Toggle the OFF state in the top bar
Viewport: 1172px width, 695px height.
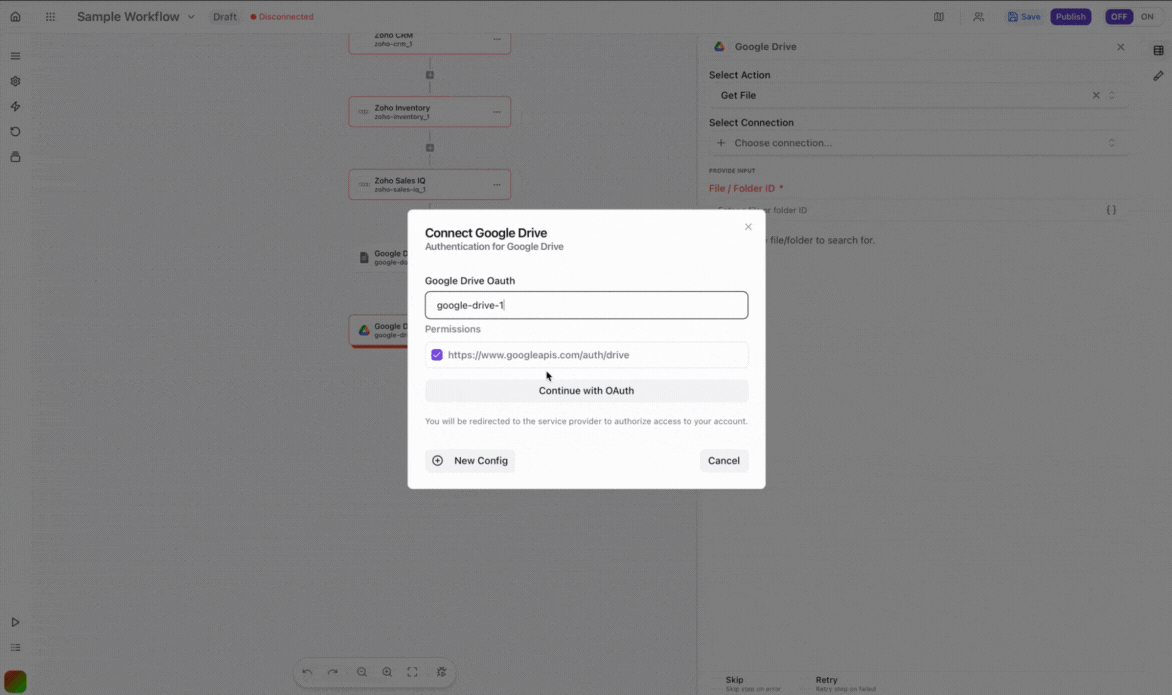1119,16
